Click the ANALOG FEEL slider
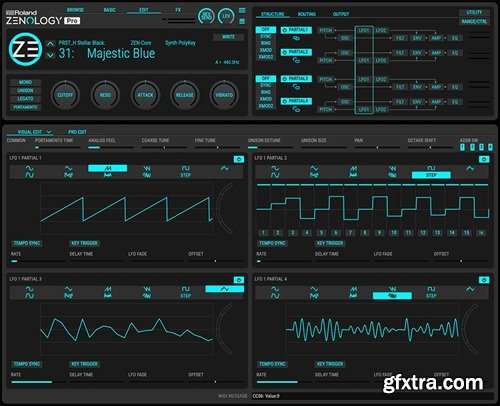The width and height of the screenshot is (500, 406). coord(110,147)
